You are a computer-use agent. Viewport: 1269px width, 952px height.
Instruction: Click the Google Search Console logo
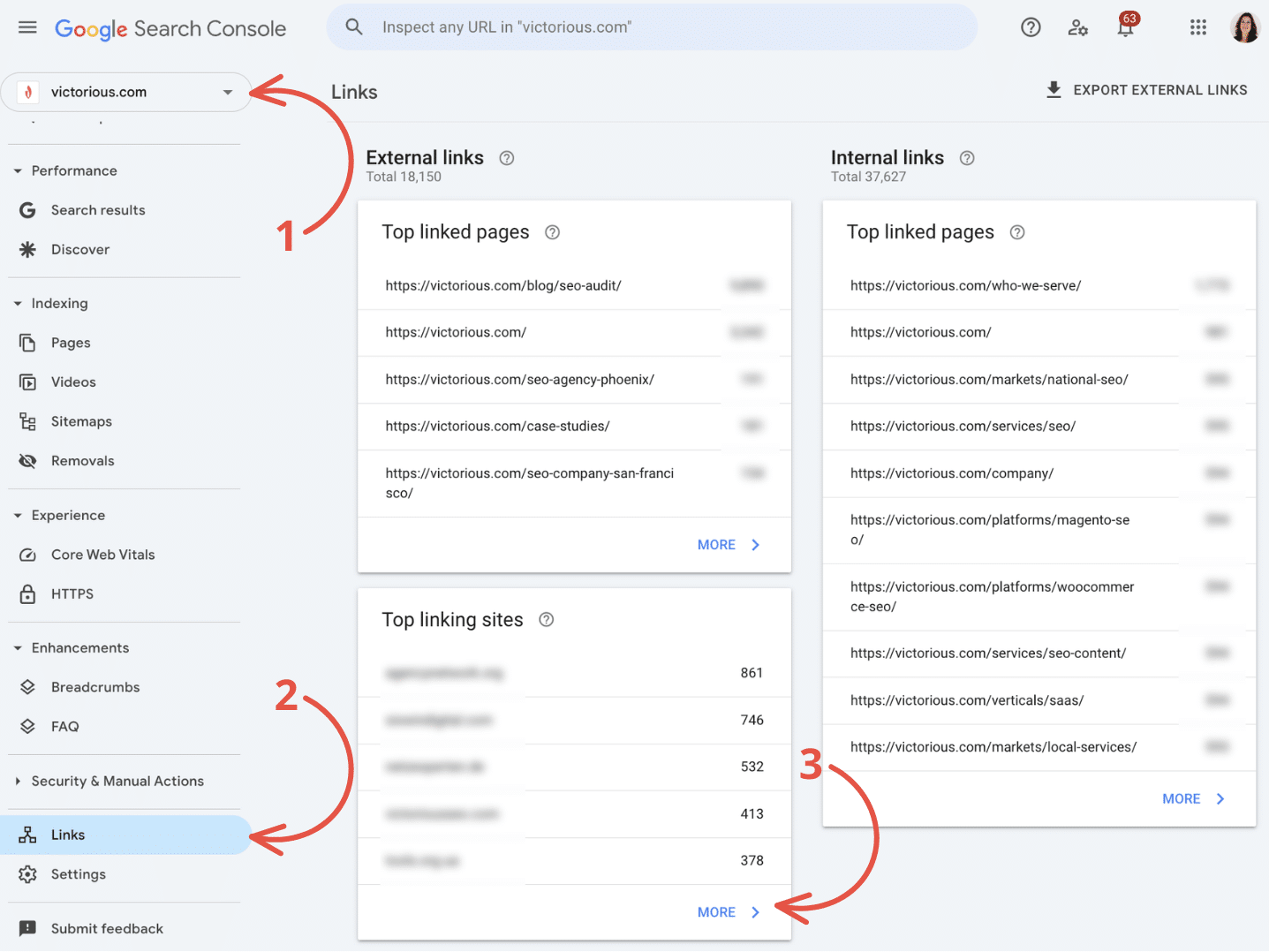tap(170, 29)
